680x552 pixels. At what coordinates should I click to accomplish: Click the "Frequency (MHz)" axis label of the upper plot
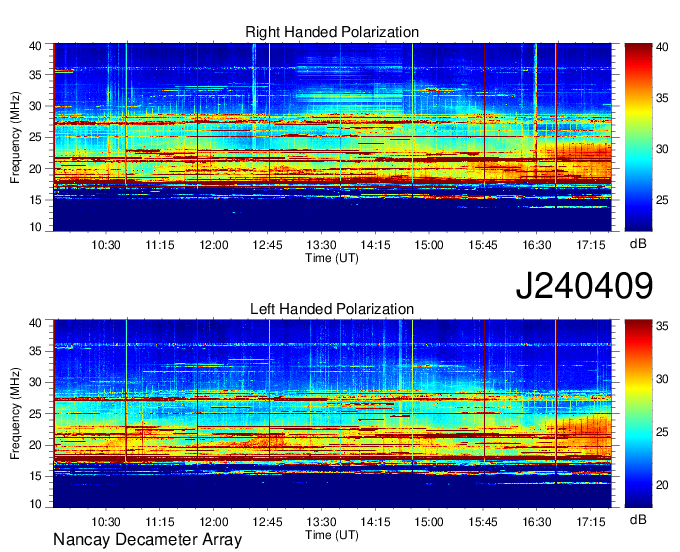[x=15, y=137]
